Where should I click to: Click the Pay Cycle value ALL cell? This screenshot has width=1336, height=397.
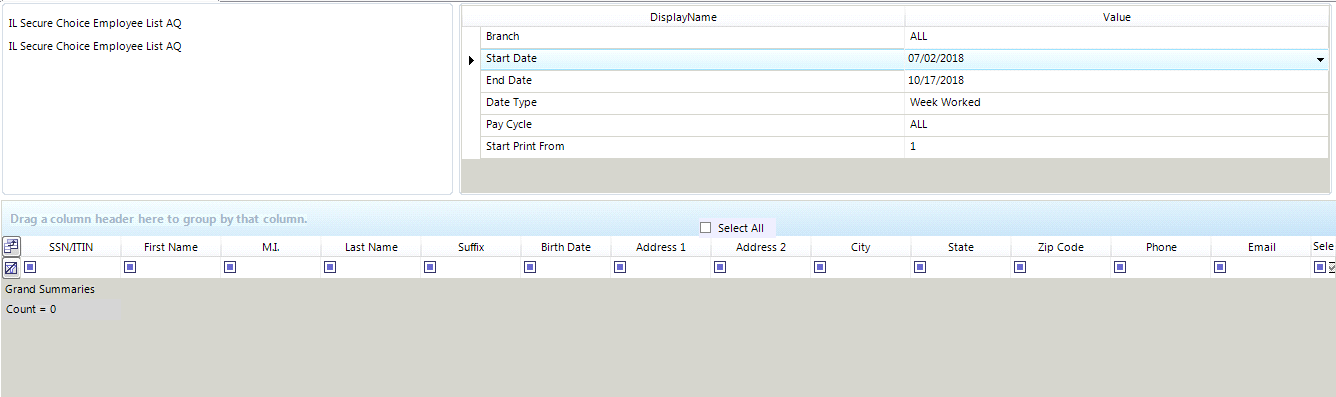point(1117,125)
